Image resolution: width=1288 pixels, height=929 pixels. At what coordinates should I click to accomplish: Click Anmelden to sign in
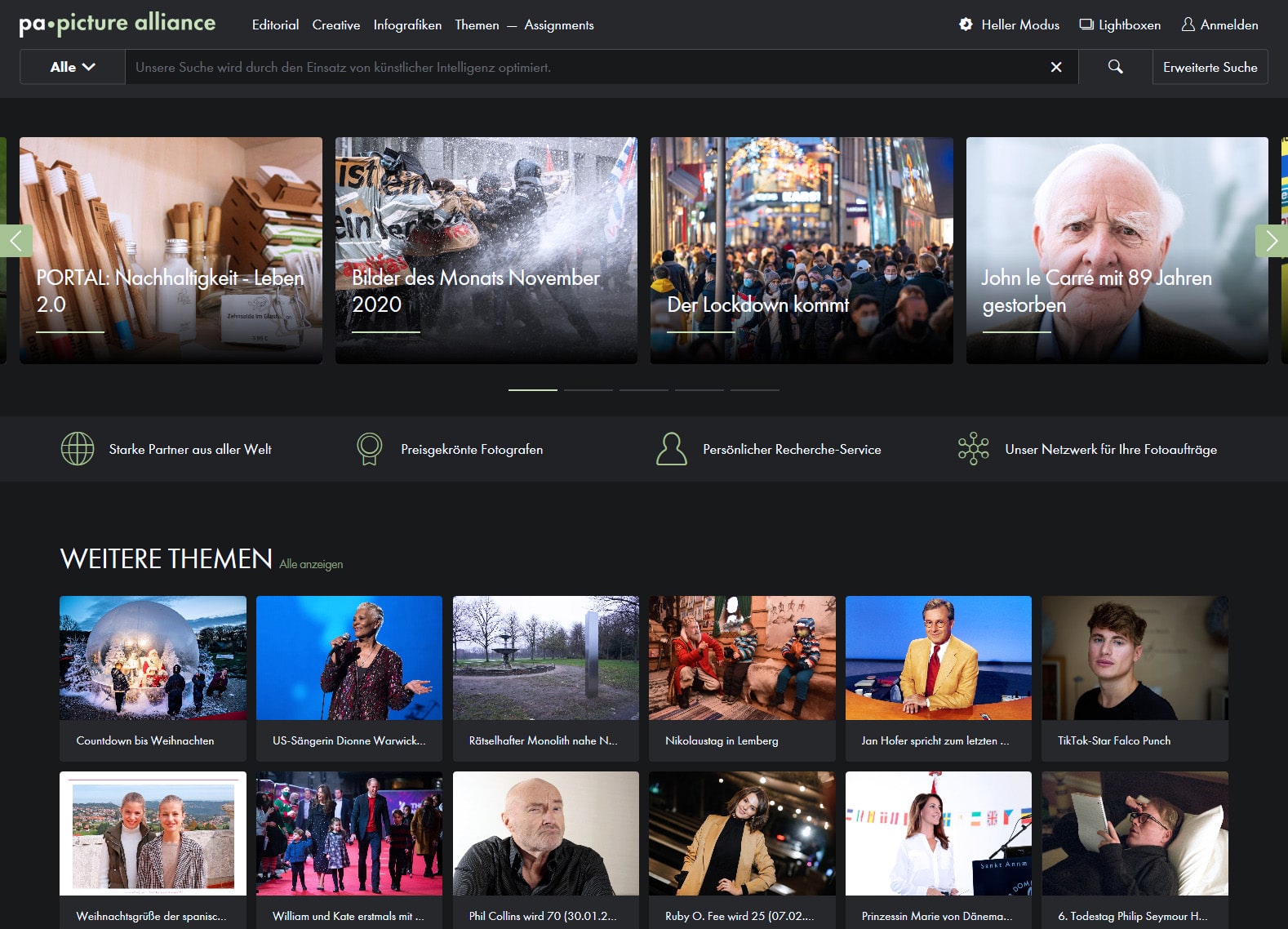(1219, 24)
